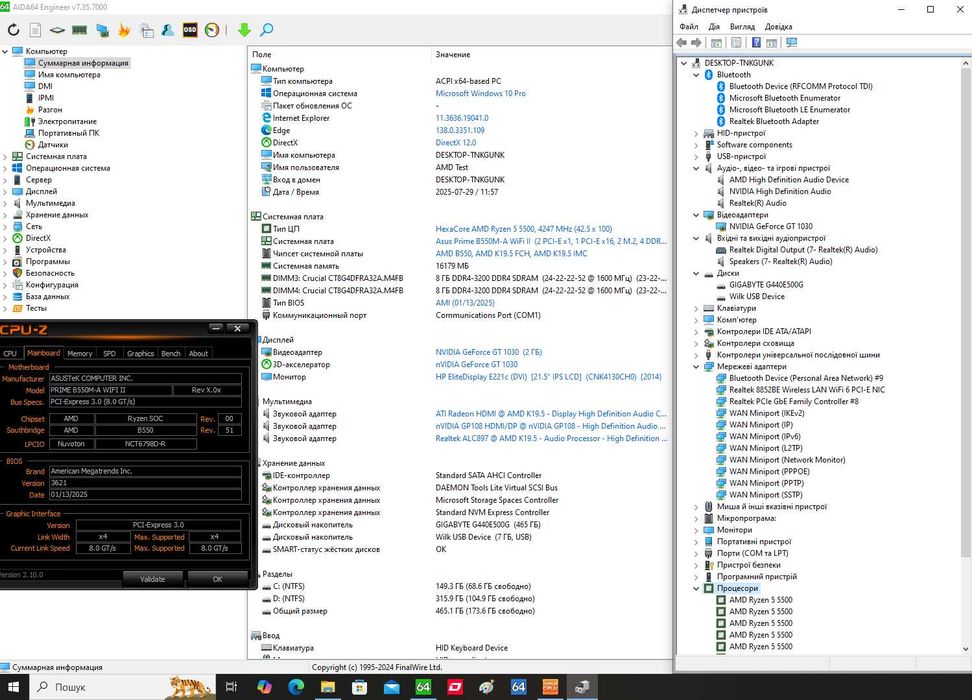The image size is (972, 700).
Task: Open the AIDA64 Report page icon
Action: [35, 30]
